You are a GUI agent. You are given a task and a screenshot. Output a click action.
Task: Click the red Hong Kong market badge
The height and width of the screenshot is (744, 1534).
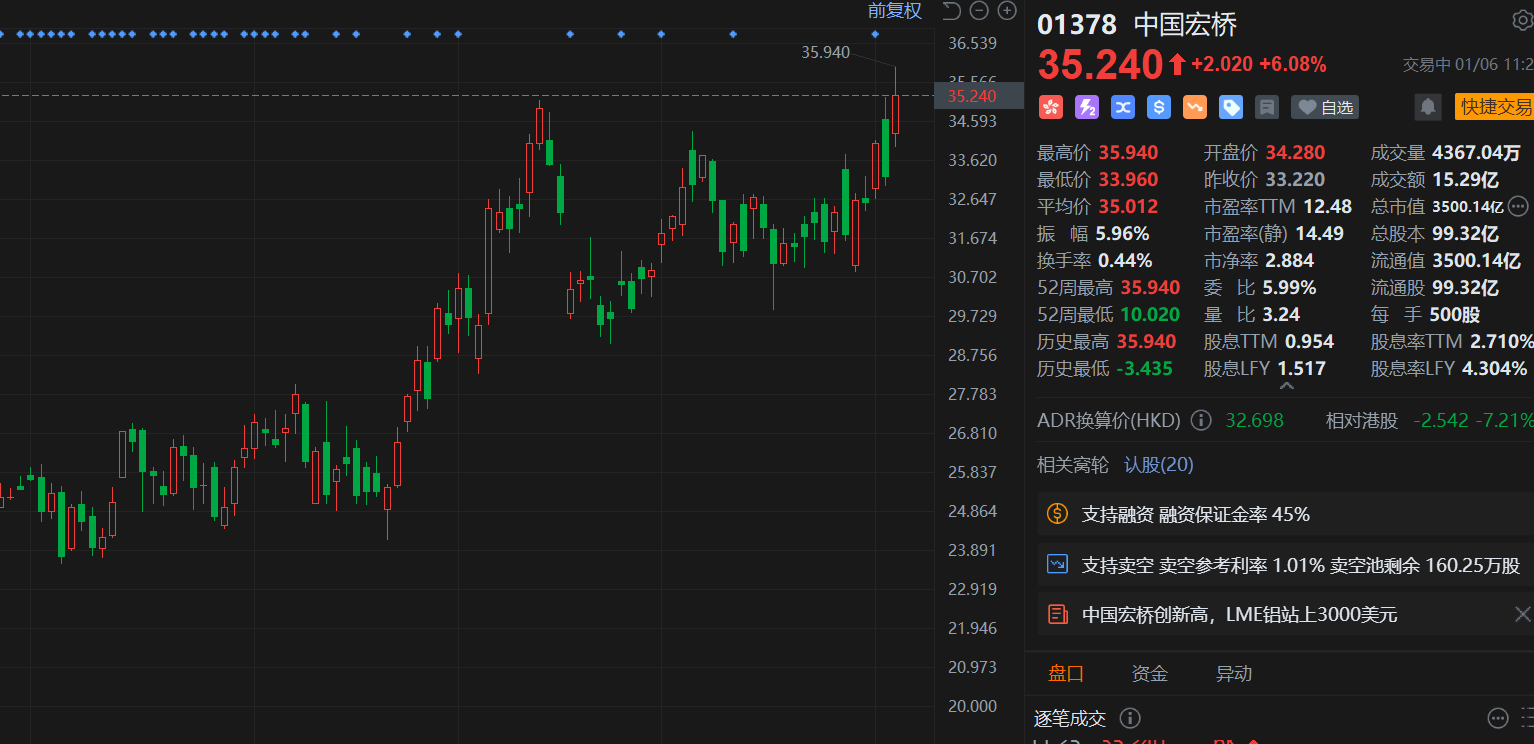1050,107
